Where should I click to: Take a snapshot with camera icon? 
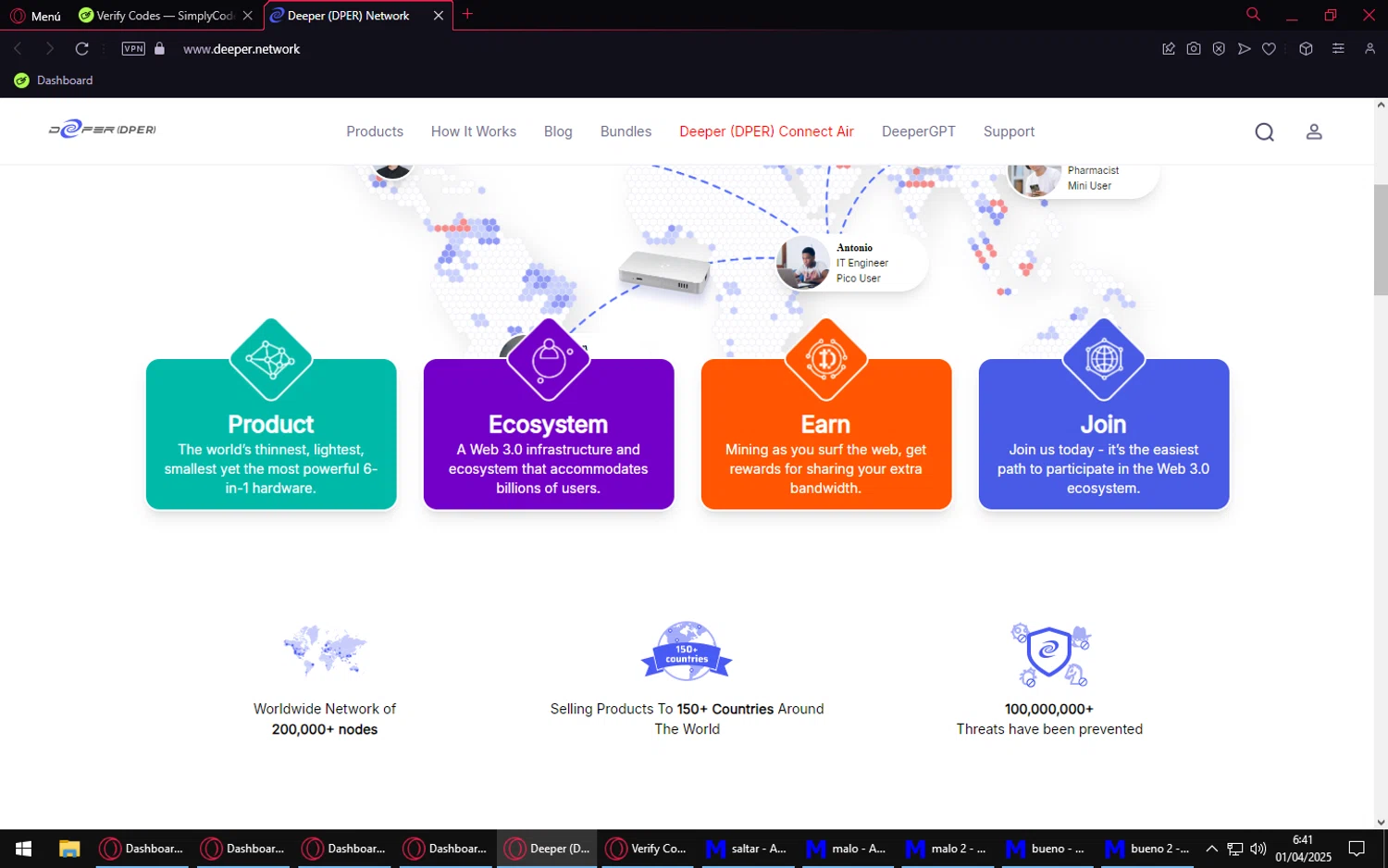(1194, 49)
